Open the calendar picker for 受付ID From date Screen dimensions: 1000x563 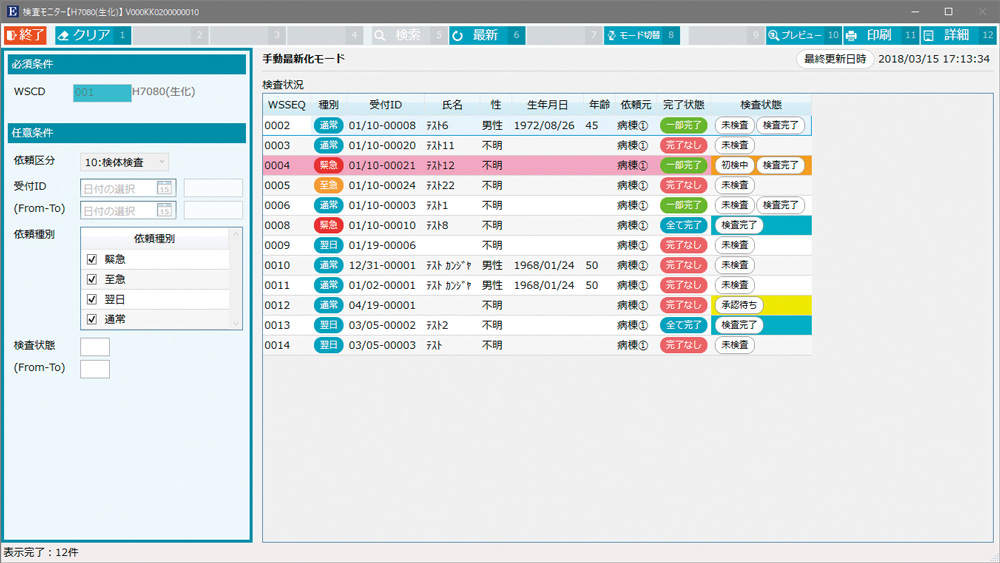(164, 188)
